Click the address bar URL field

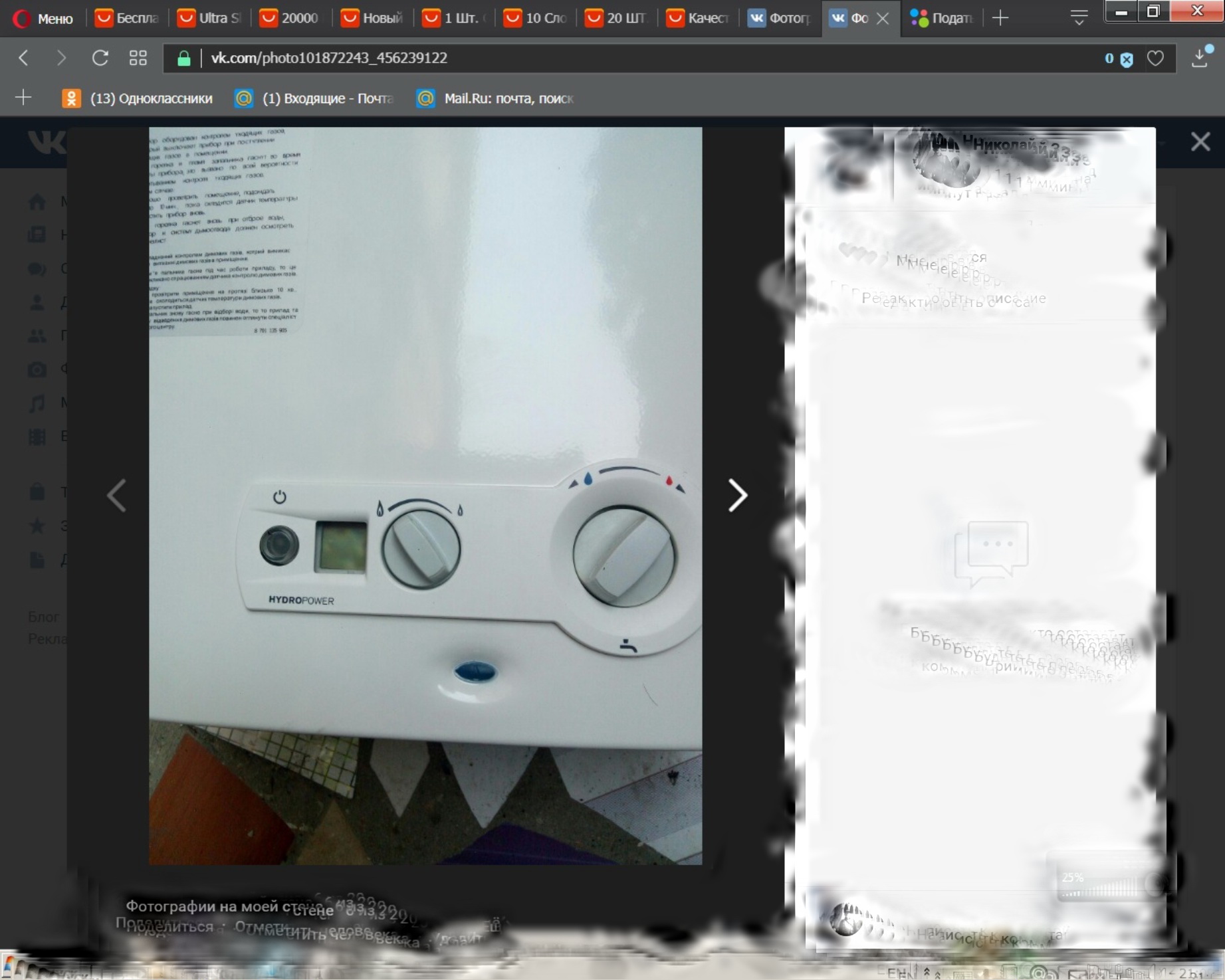598,58
